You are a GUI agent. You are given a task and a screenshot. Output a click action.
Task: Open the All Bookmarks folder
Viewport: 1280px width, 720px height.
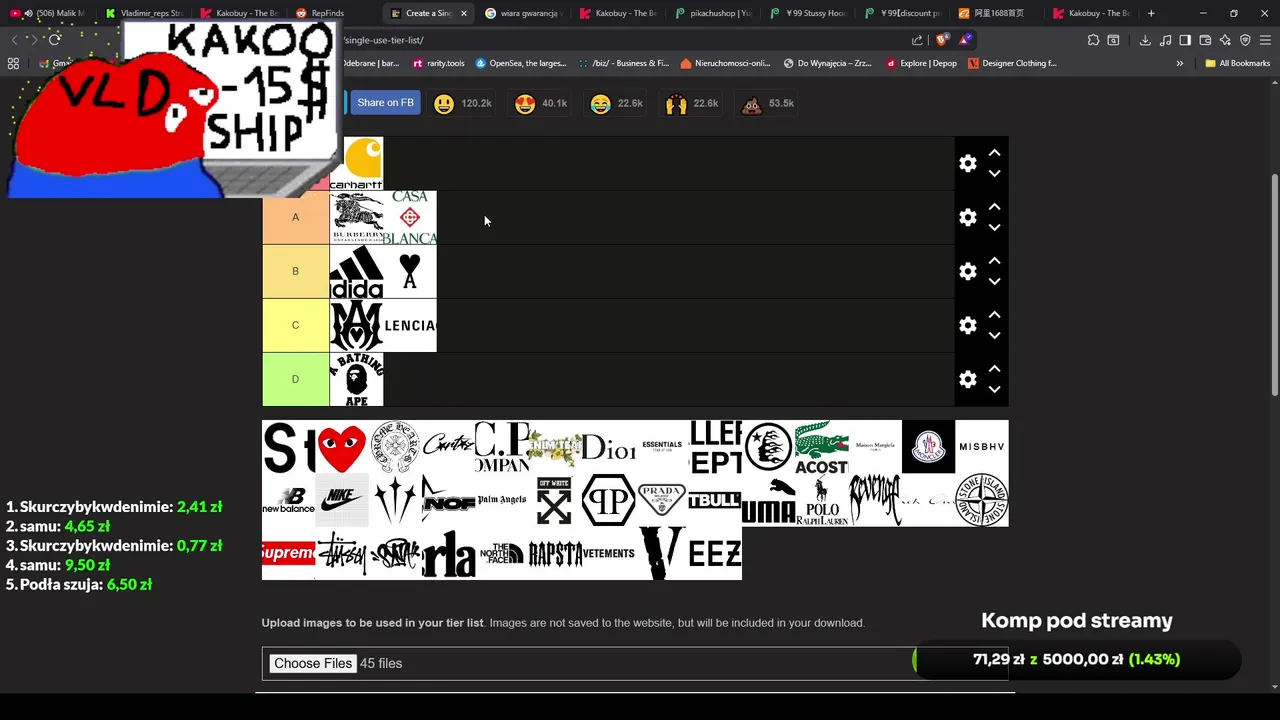(x=1237, y=63)
